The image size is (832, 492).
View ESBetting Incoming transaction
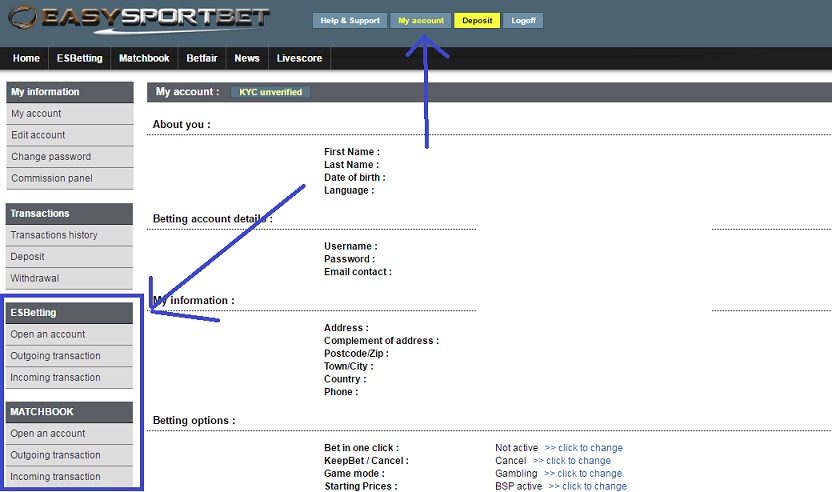[69, 378]
